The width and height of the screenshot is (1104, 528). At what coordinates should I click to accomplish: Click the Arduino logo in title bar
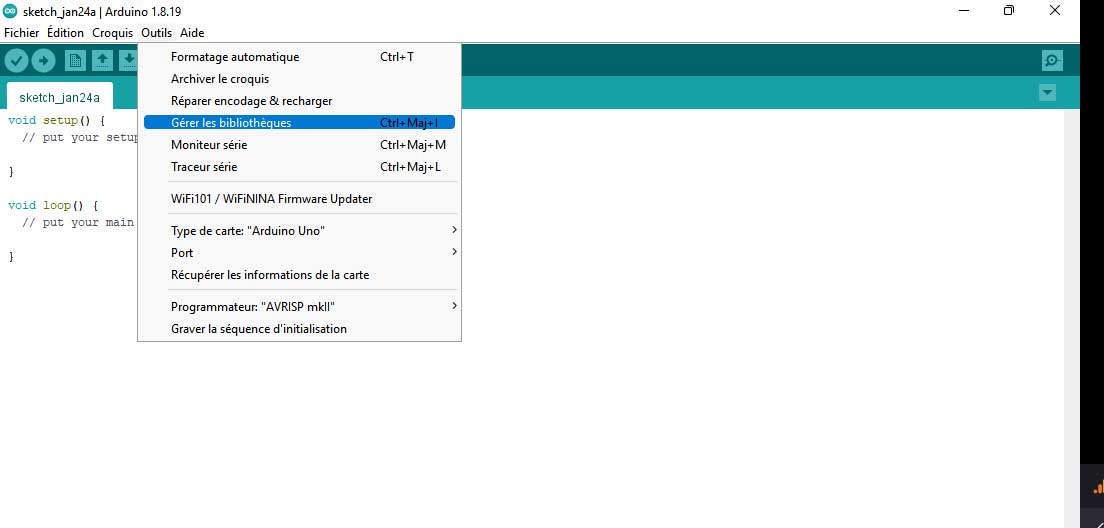click(x=10, y=11)
